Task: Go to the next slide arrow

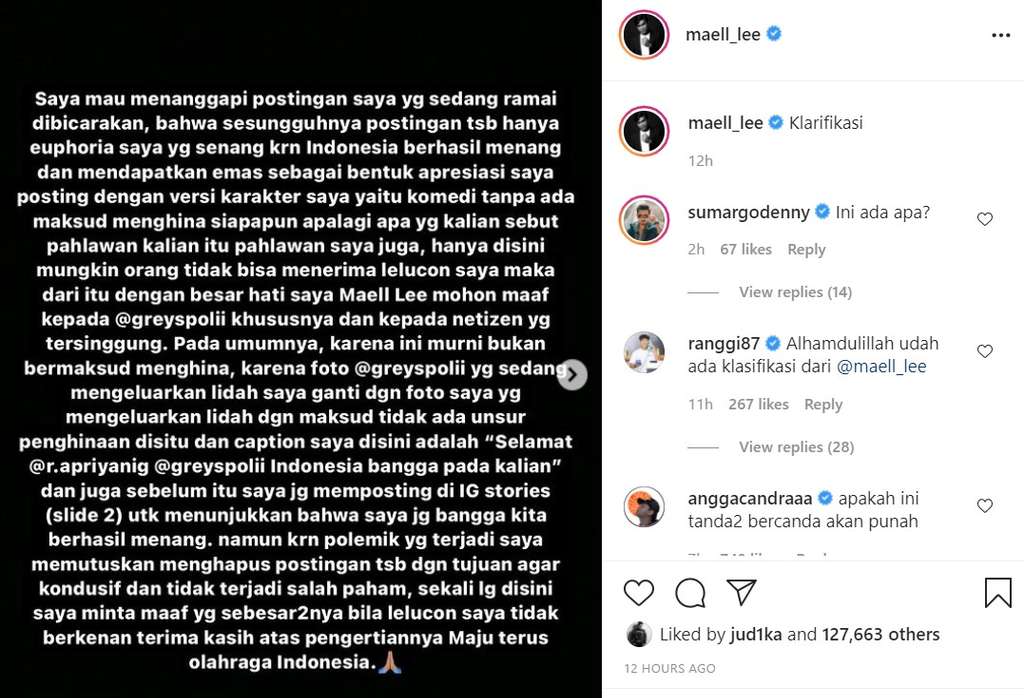Action: point(573,375)
